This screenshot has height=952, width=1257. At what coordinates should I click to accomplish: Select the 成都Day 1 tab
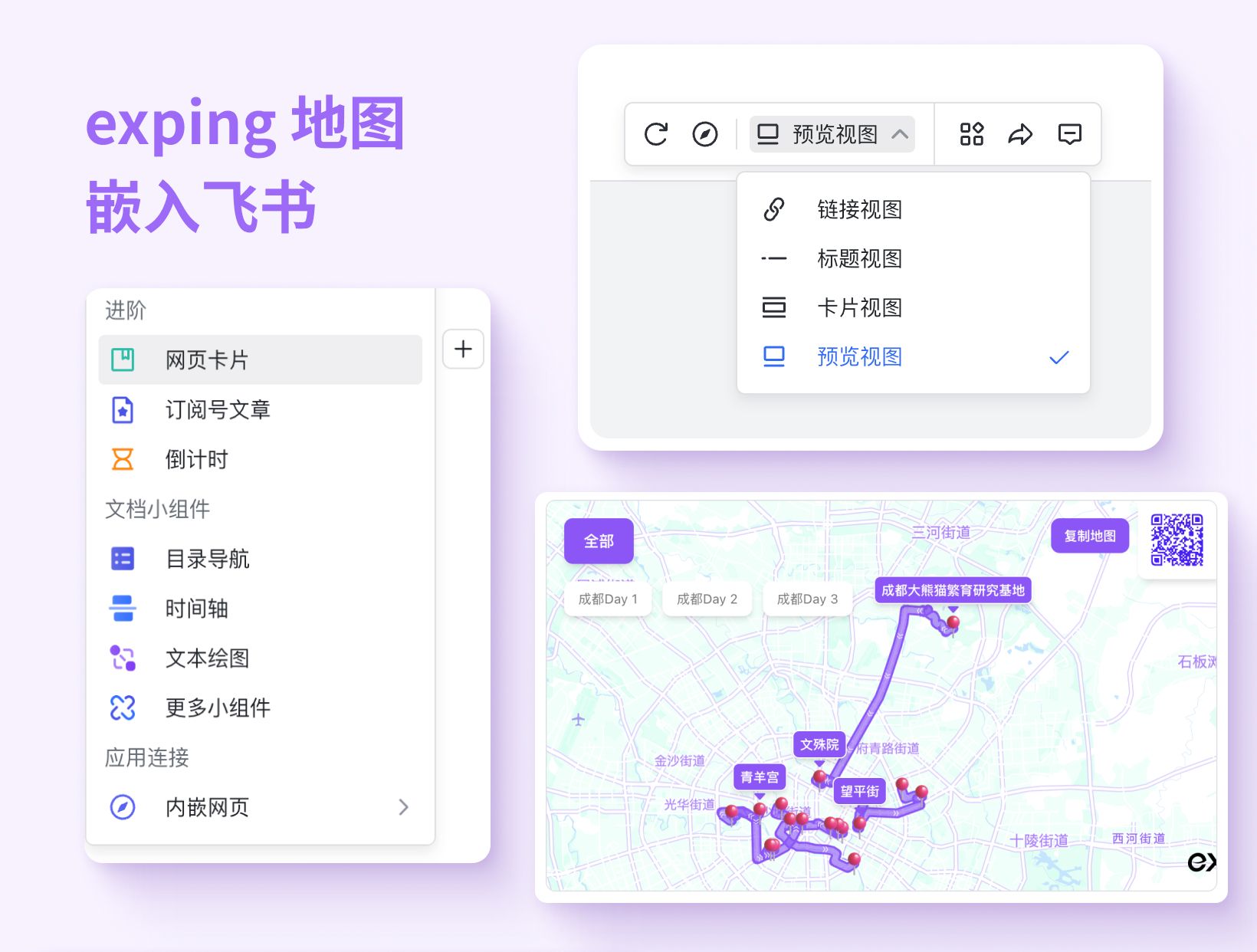(608, 599)
